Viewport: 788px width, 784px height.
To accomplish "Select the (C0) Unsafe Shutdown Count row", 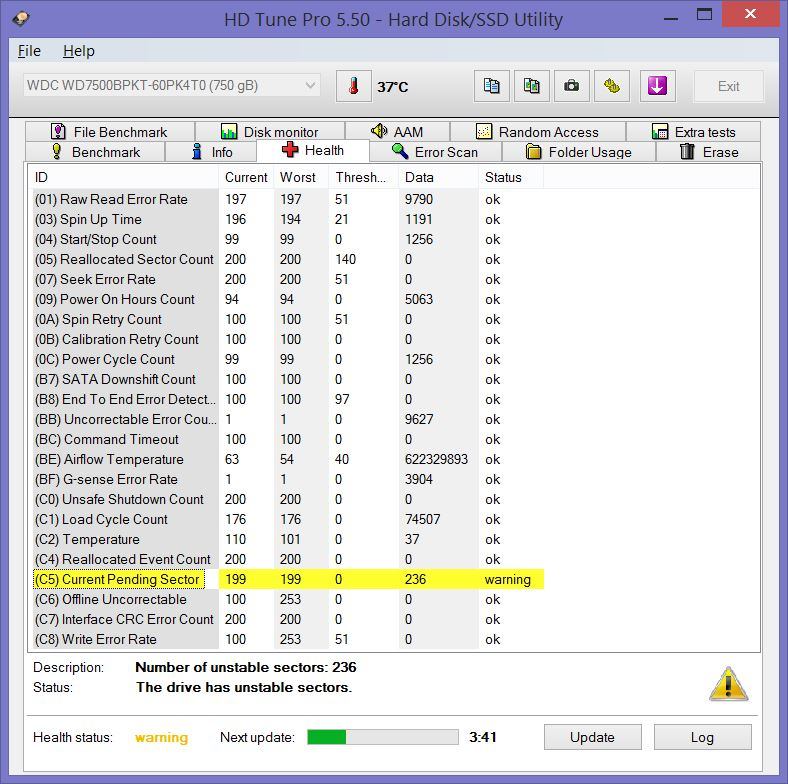I will tap(288, 499).
